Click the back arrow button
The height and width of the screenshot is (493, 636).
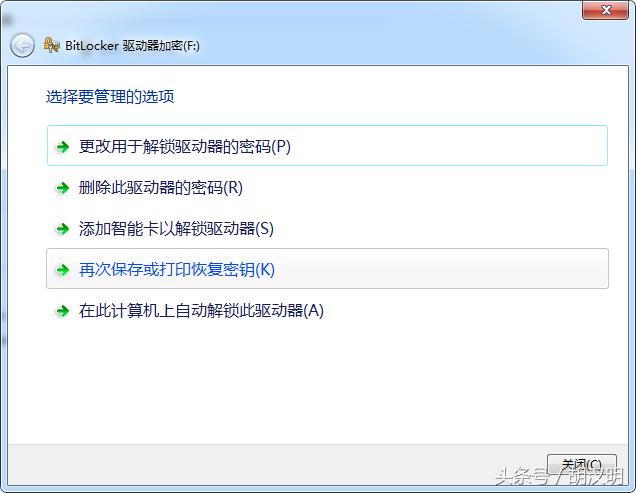[22, 45]
